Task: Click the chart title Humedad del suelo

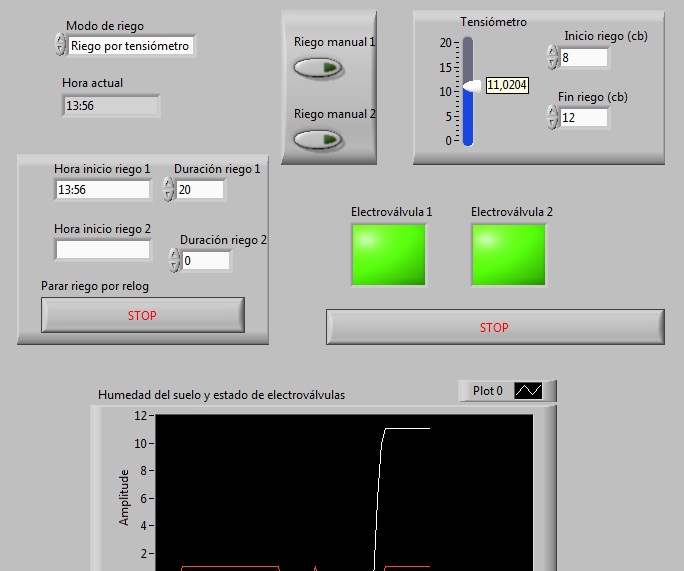Action: tap(222, 395)
